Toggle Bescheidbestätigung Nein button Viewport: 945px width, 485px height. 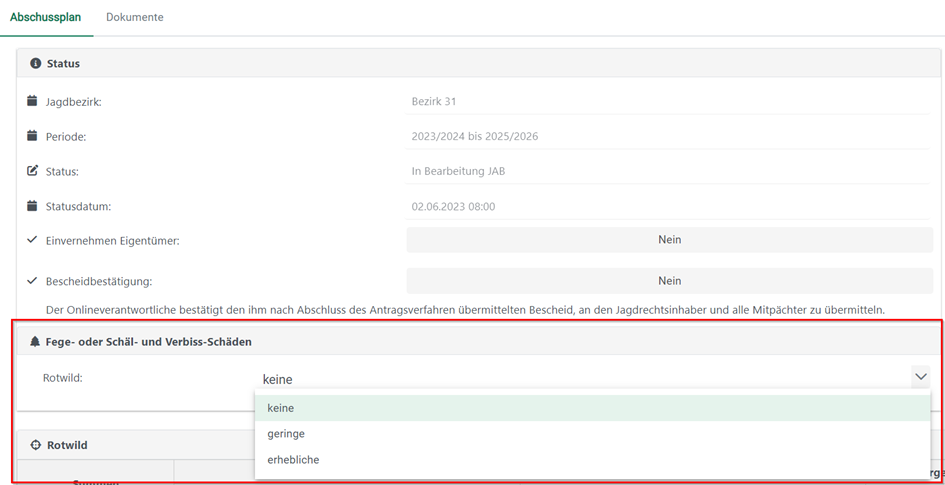[x=669, y=281]
